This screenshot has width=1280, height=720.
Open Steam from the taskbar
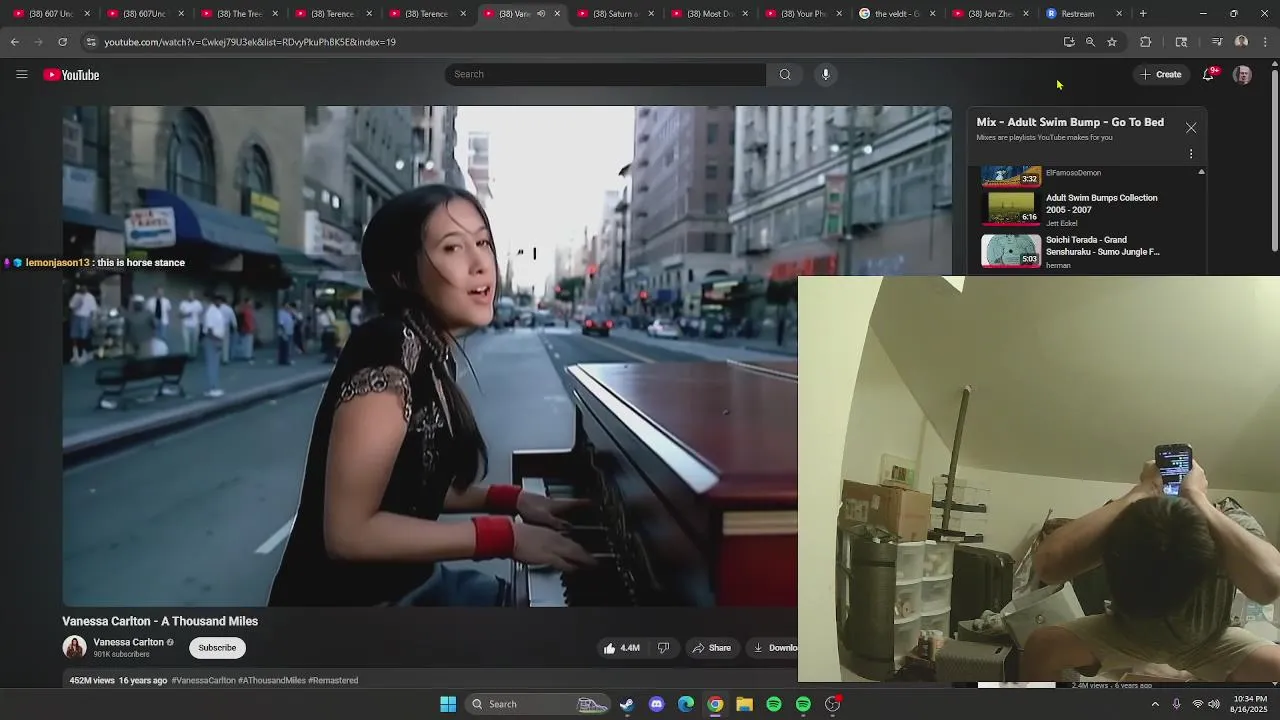coord(626,704)
